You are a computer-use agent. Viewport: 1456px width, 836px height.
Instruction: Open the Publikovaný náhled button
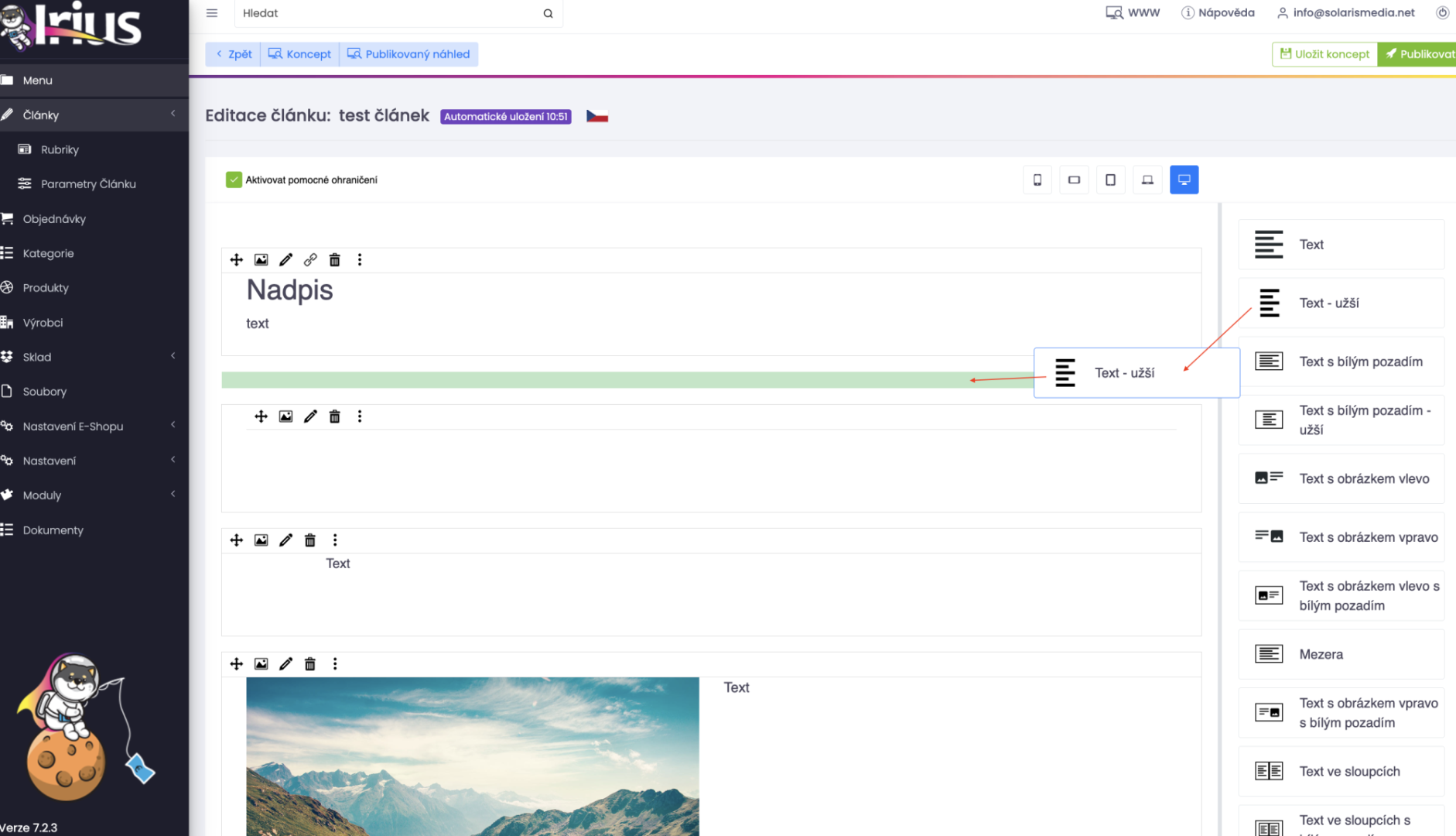pos(408,54)
